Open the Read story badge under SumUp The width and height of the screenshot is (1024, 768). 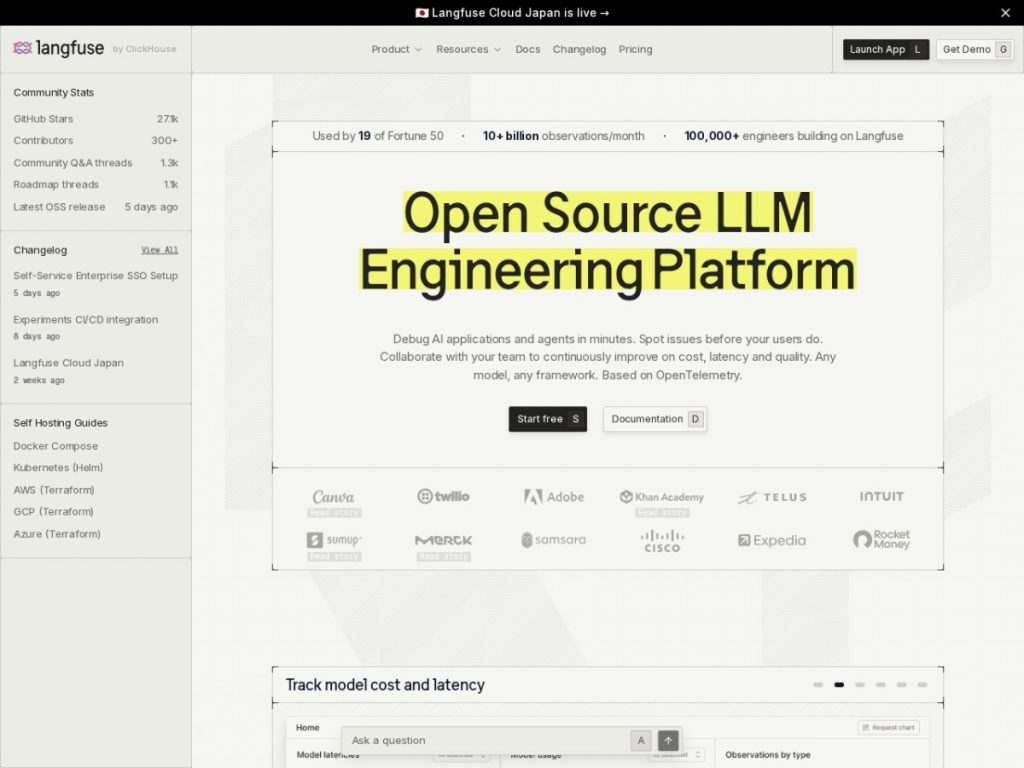coord(334,556)
